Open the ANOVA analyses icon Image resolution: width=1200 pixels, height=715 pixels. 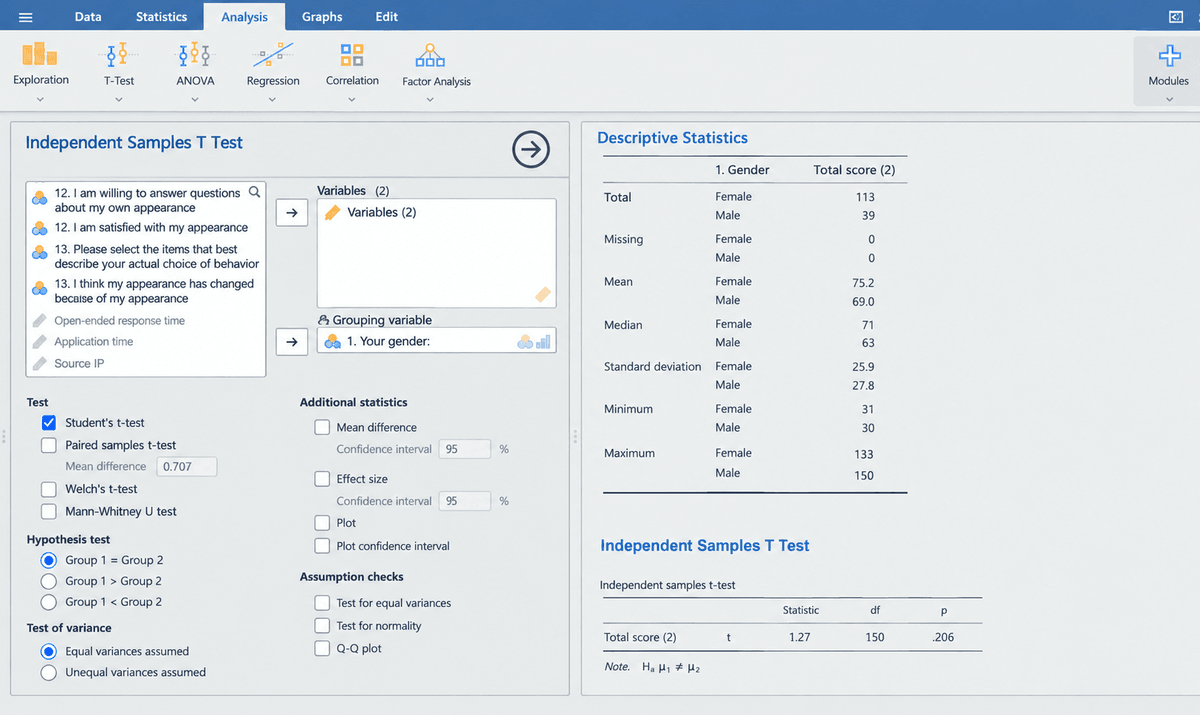coord(195,54)
